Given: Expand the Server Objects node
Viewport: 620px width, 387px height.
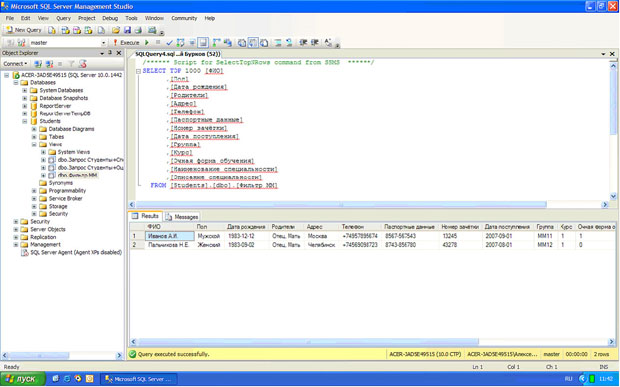Looking at the screenshot, I should (16, 229).
